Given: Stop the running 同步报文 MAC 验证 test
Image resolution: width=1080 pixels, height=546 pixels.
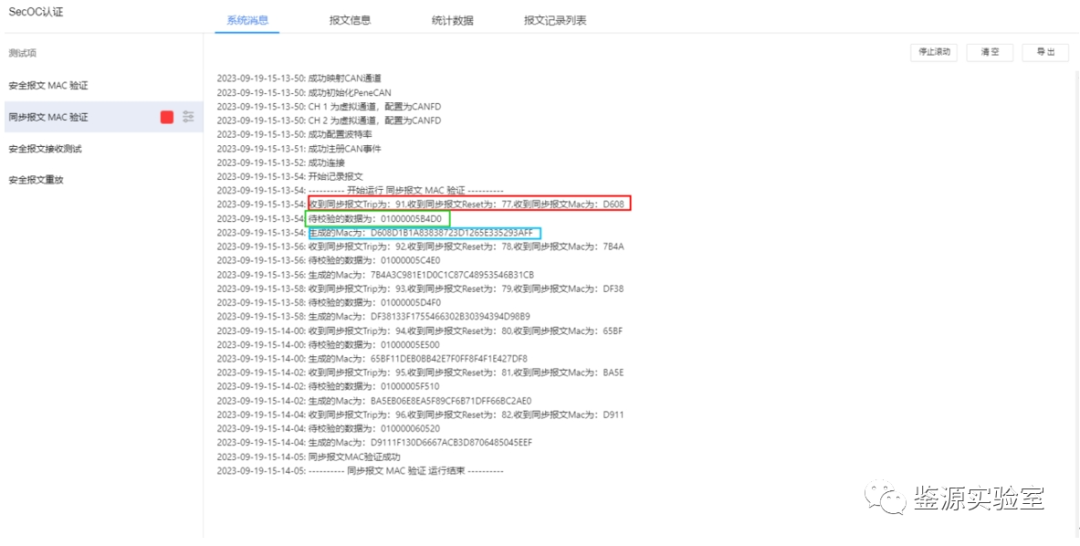Looking at the screenshot, I should pos(167,117).
